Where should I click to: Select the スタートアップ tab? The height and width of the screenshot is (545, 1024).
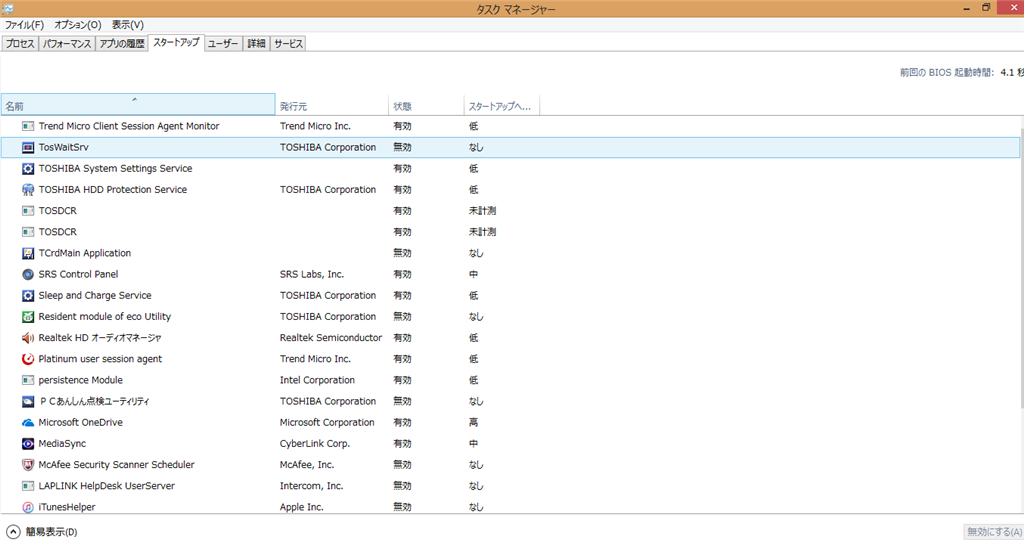176,42
